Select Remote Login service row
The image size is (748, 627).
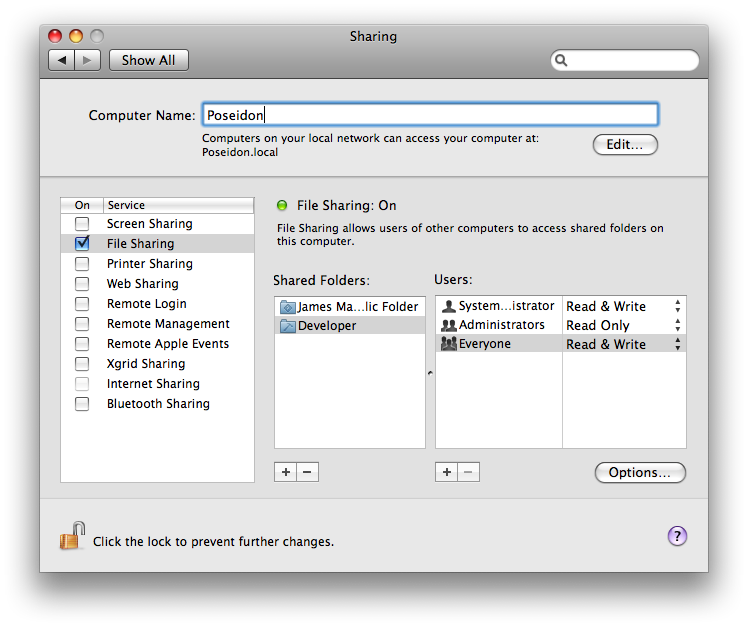[x=157, y=303]
